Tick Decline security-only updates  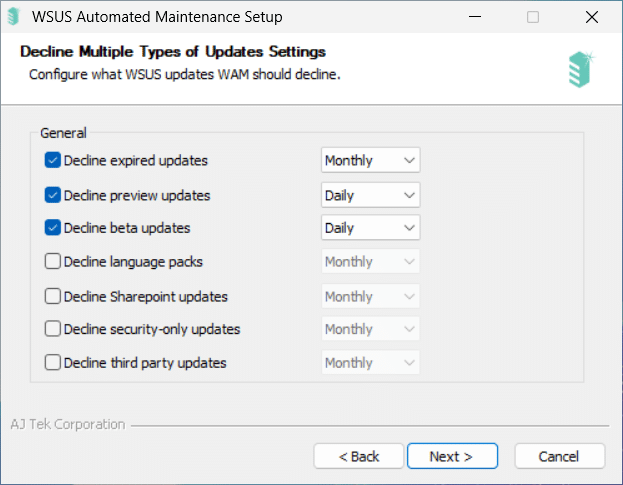pos(52,329)
